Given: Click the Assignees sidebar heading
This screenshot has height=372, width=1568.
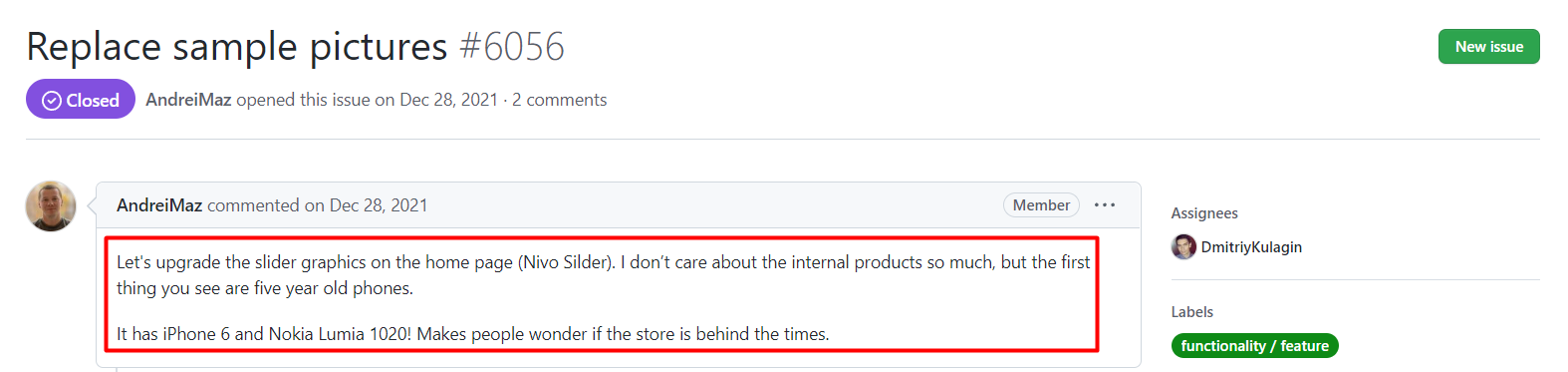Looking at the screenshot, I should tap(1204, 213).
